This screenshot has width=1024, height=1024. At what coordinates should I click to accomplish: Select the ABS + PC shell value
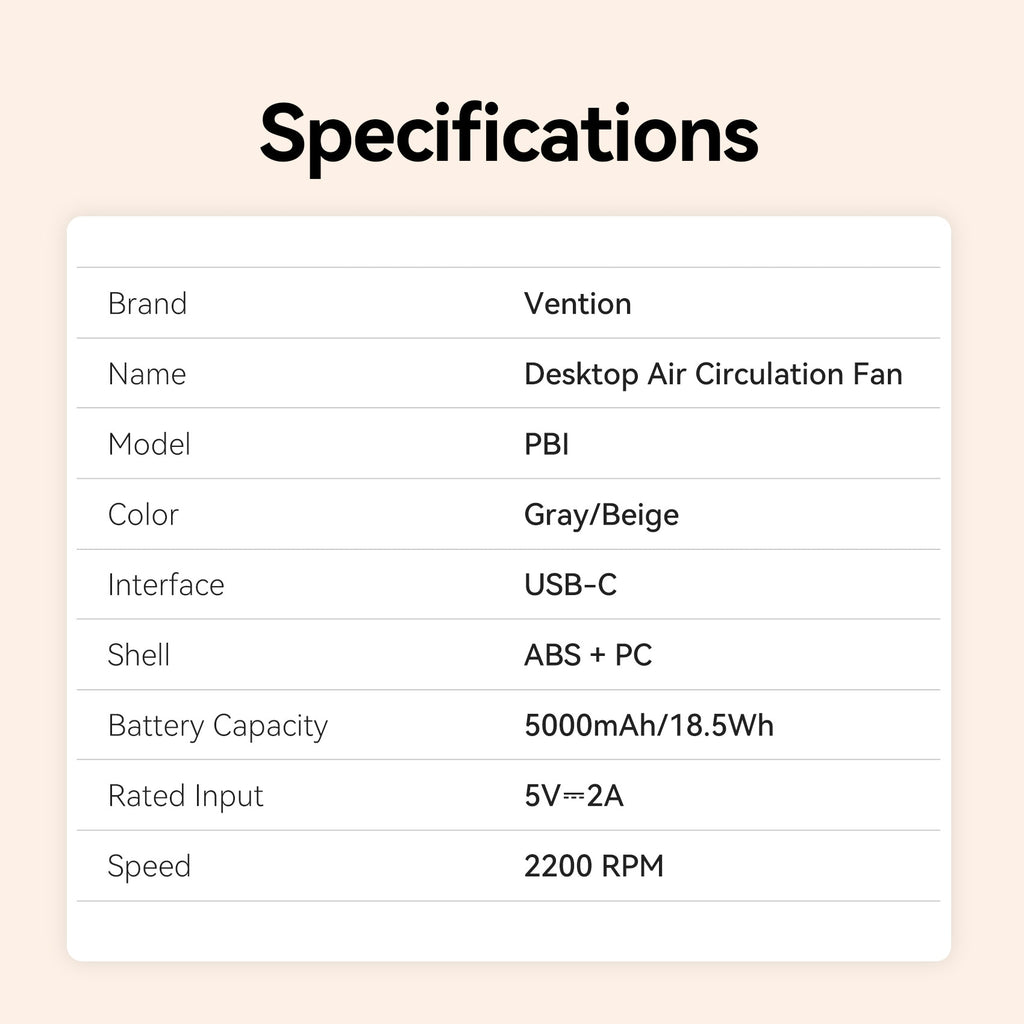tap(588, 655)
